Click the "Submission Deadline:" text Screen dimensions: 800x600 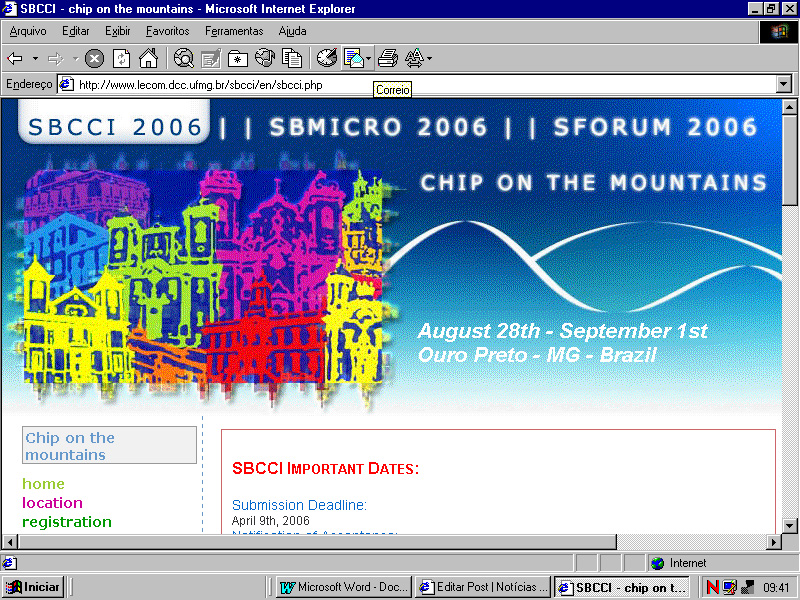299,505
